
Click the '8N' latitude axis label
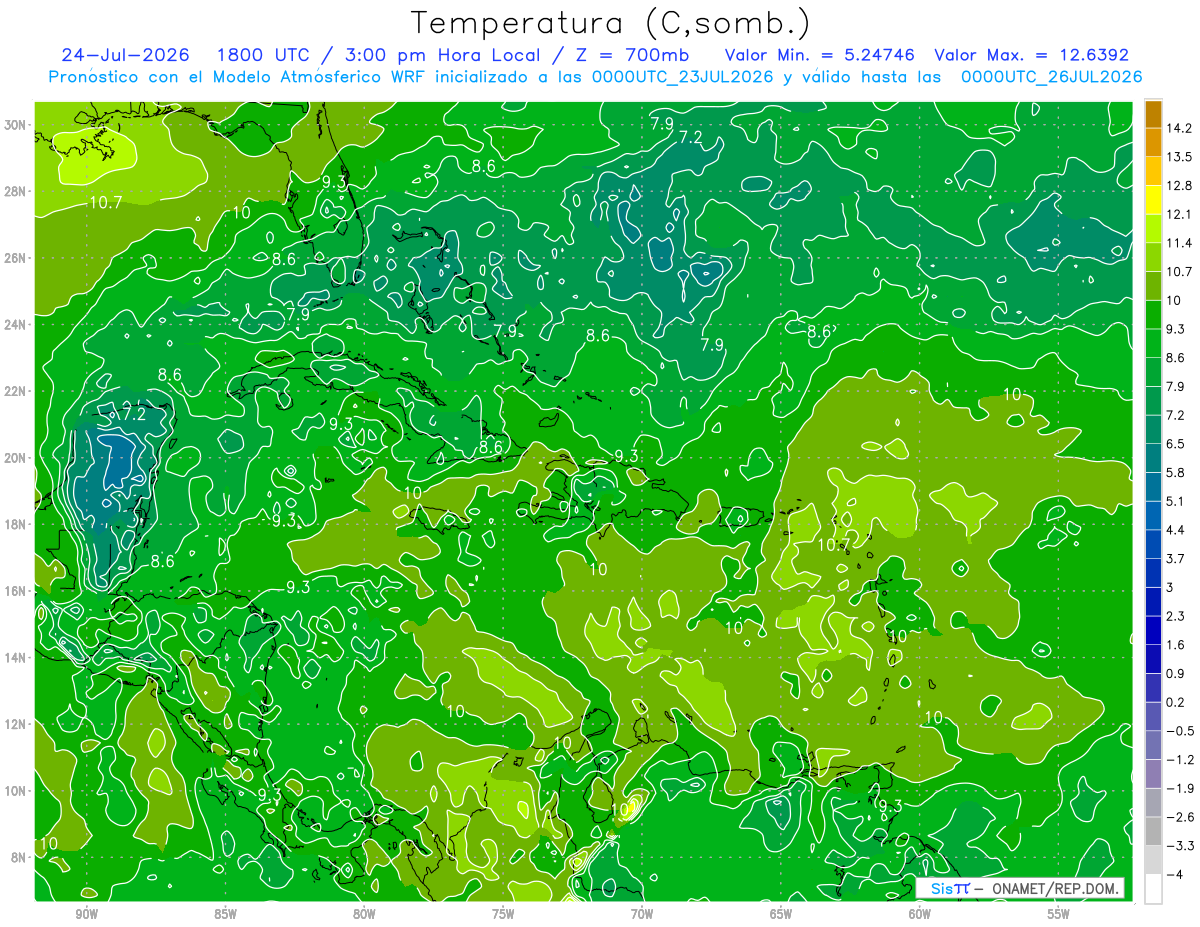click(20, 857)
